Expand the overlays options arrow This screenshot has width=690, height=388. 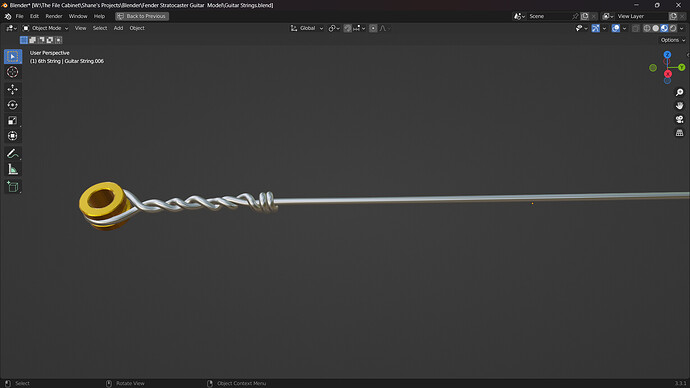624,28
